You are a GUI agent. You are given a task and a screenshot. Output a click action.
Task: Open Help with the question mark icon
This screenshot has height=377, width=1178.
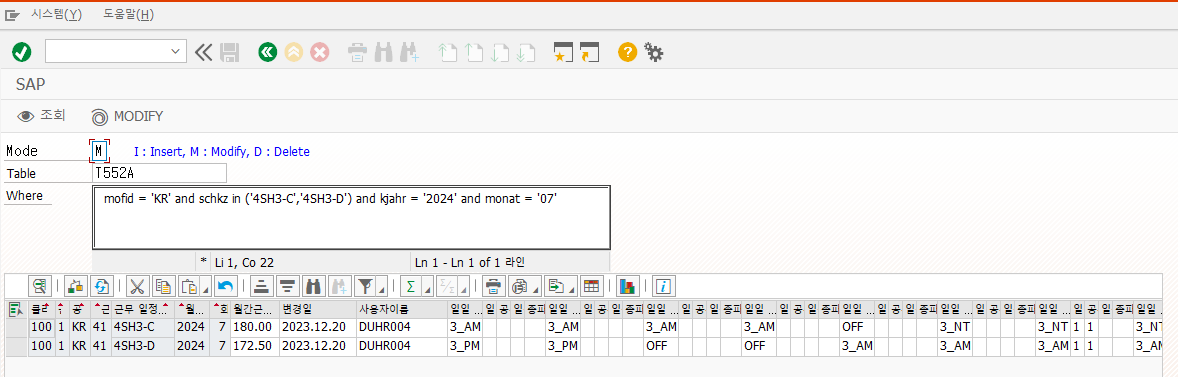pyautogui.click(x=627, y=52)
